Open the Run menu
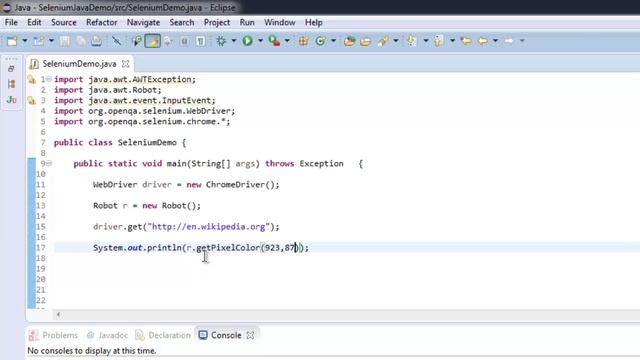 (x=247, y=22)
